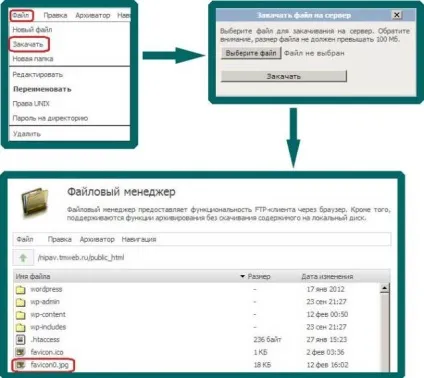Click the date 12 фев 00:50
The width and height of the screenshot is (424, 378).
pyautogui.click(x=327, y=314)
